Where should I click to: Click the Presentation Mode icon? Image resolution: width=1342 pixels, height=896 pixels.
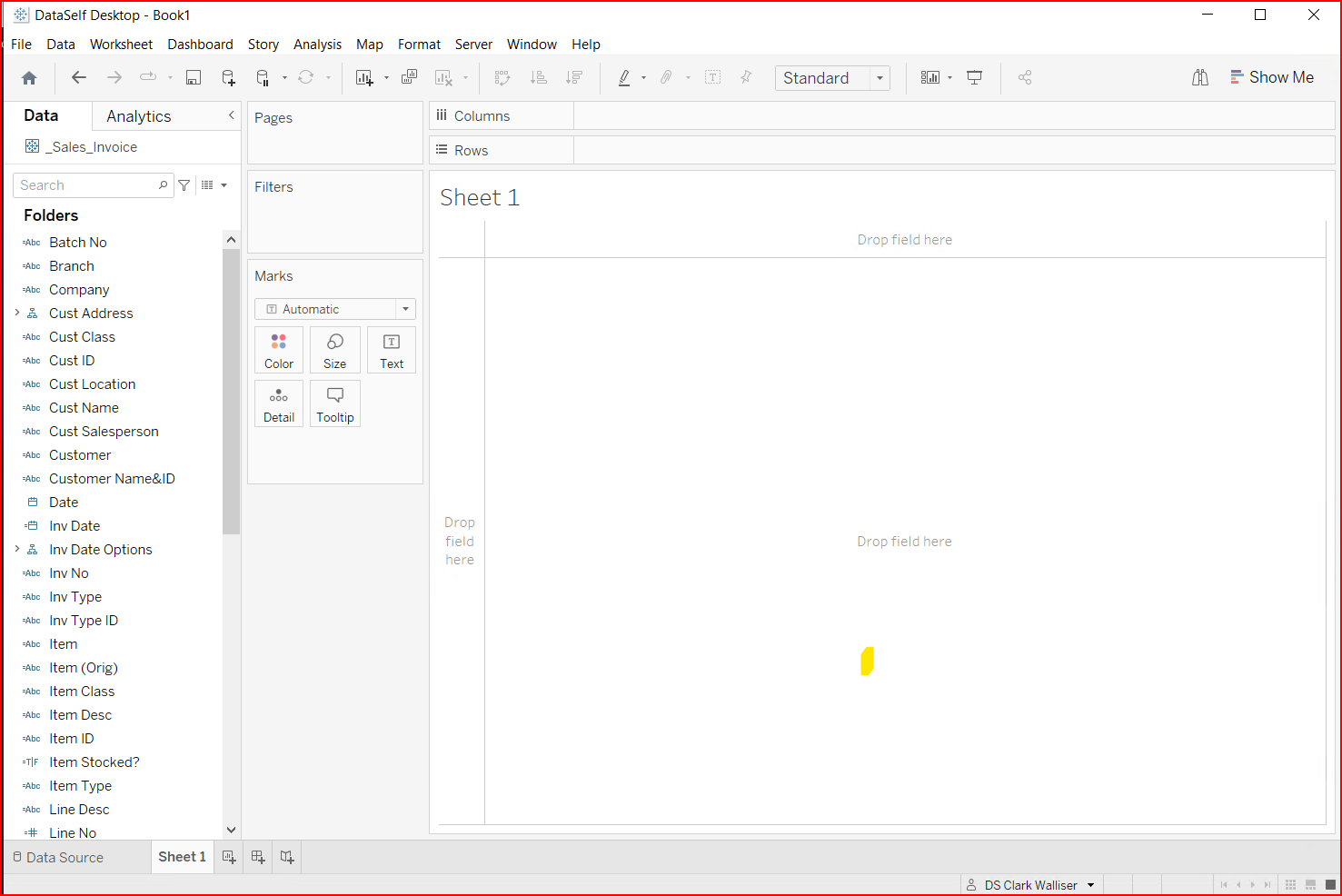pos(975,78)
